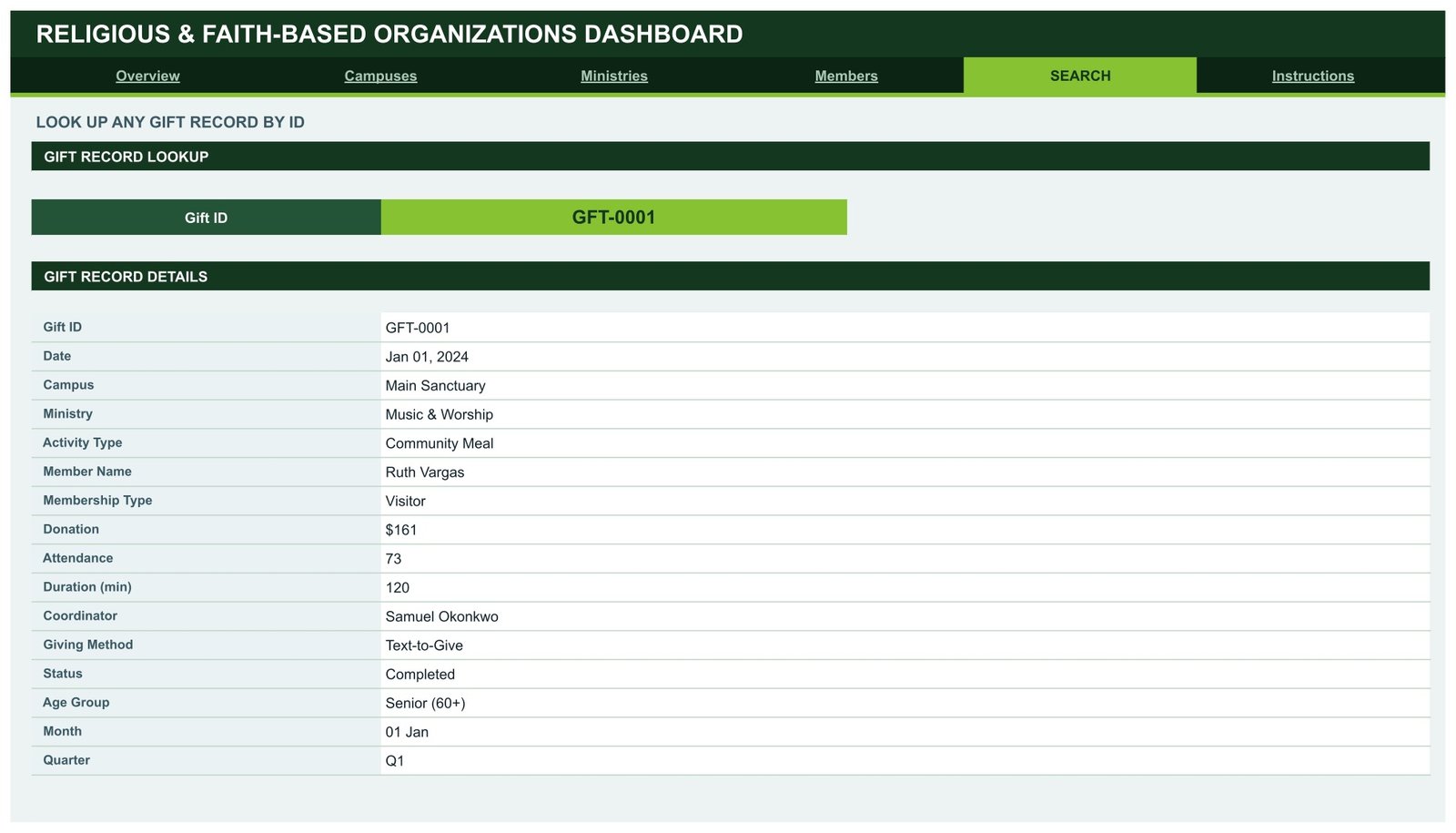
Task: Click the Date field label
Action: click(x=56, y=356)
